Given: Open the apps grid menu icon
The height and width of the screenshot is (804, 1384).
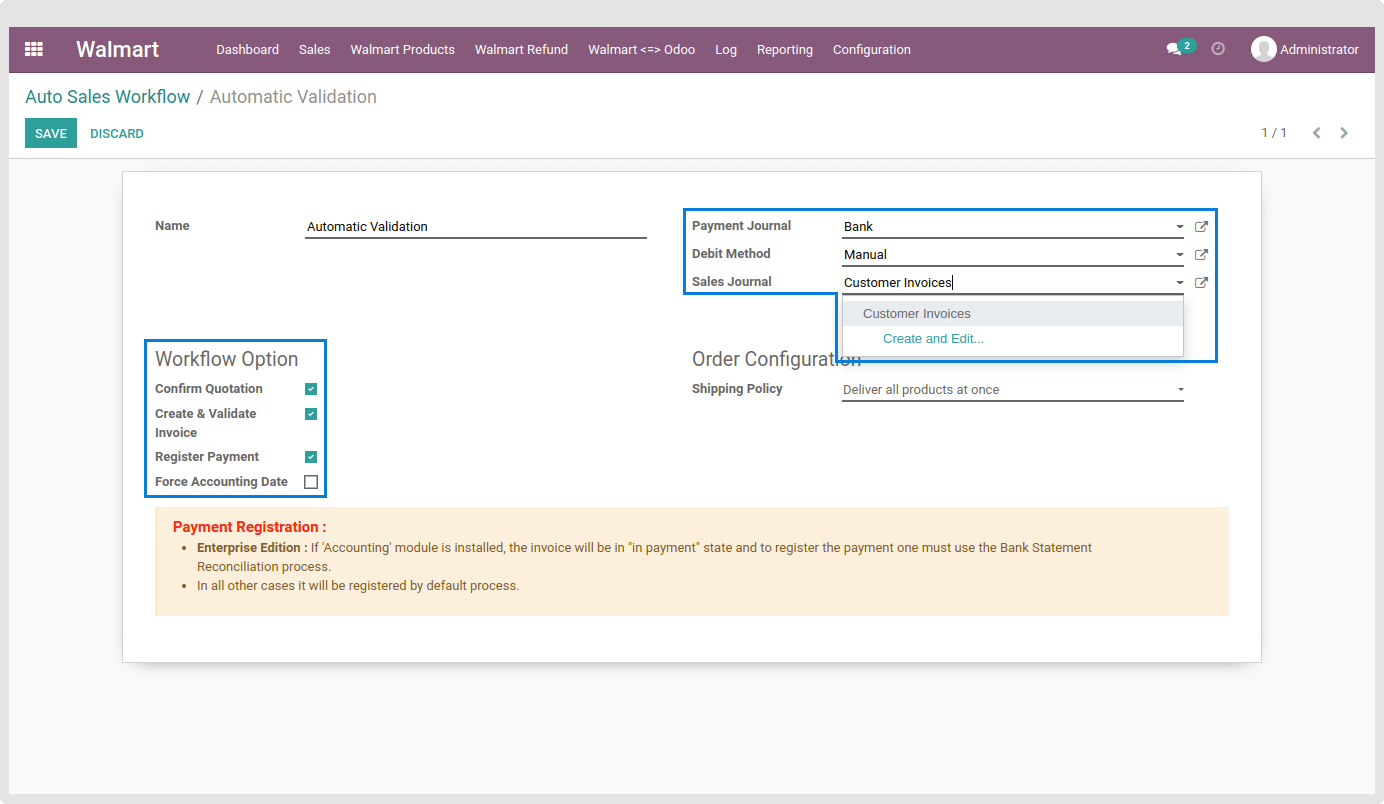Looking at the screenshot, I should pos(34,49).
